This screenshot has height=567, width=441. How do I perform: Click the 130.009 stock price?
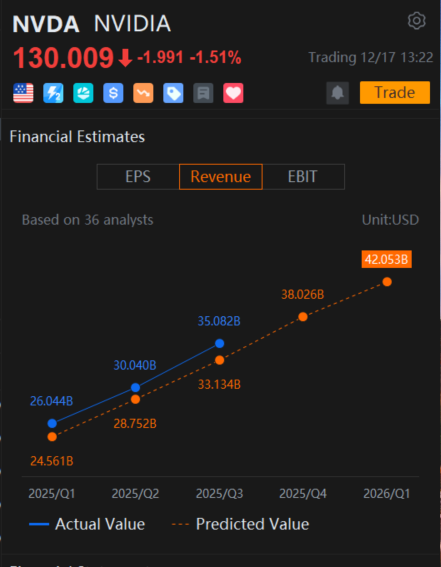(x=63, y=58)
